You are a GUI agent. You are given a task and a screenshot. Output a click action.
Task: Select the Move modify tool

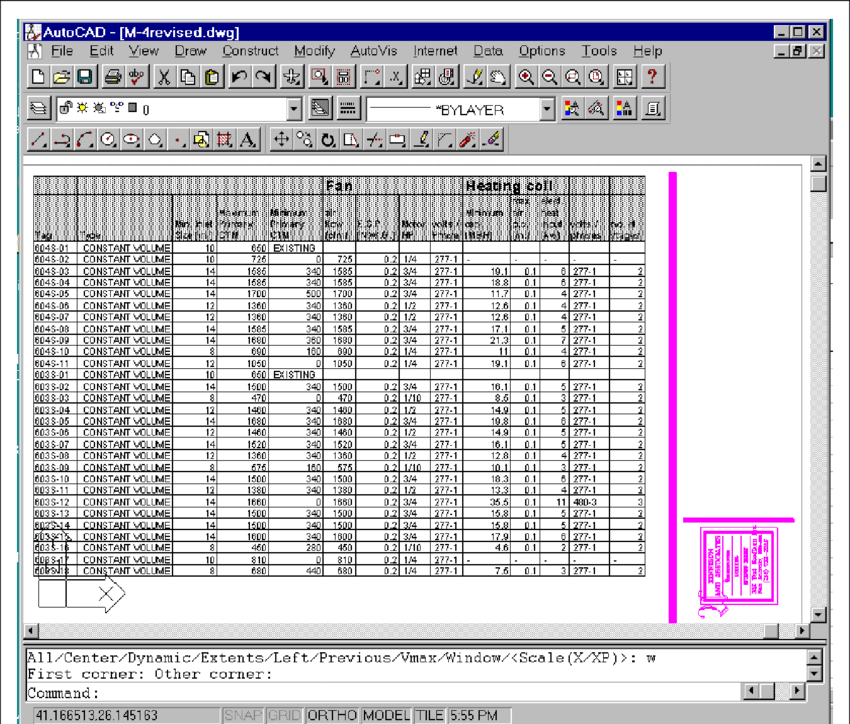tap(283, 139)
